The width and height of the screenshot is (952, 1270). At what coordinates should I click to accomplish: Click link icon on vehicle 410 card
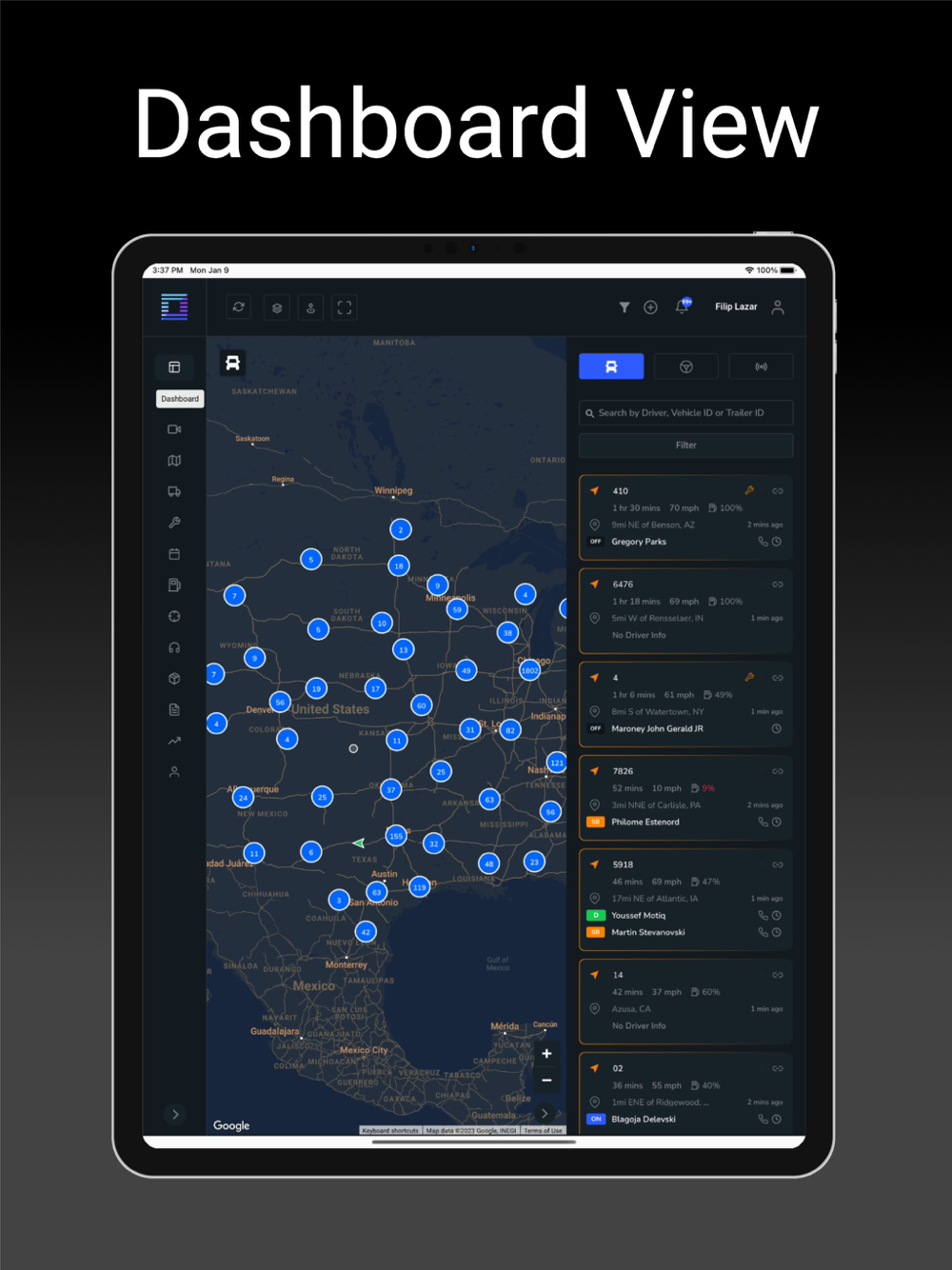point(778,491)
